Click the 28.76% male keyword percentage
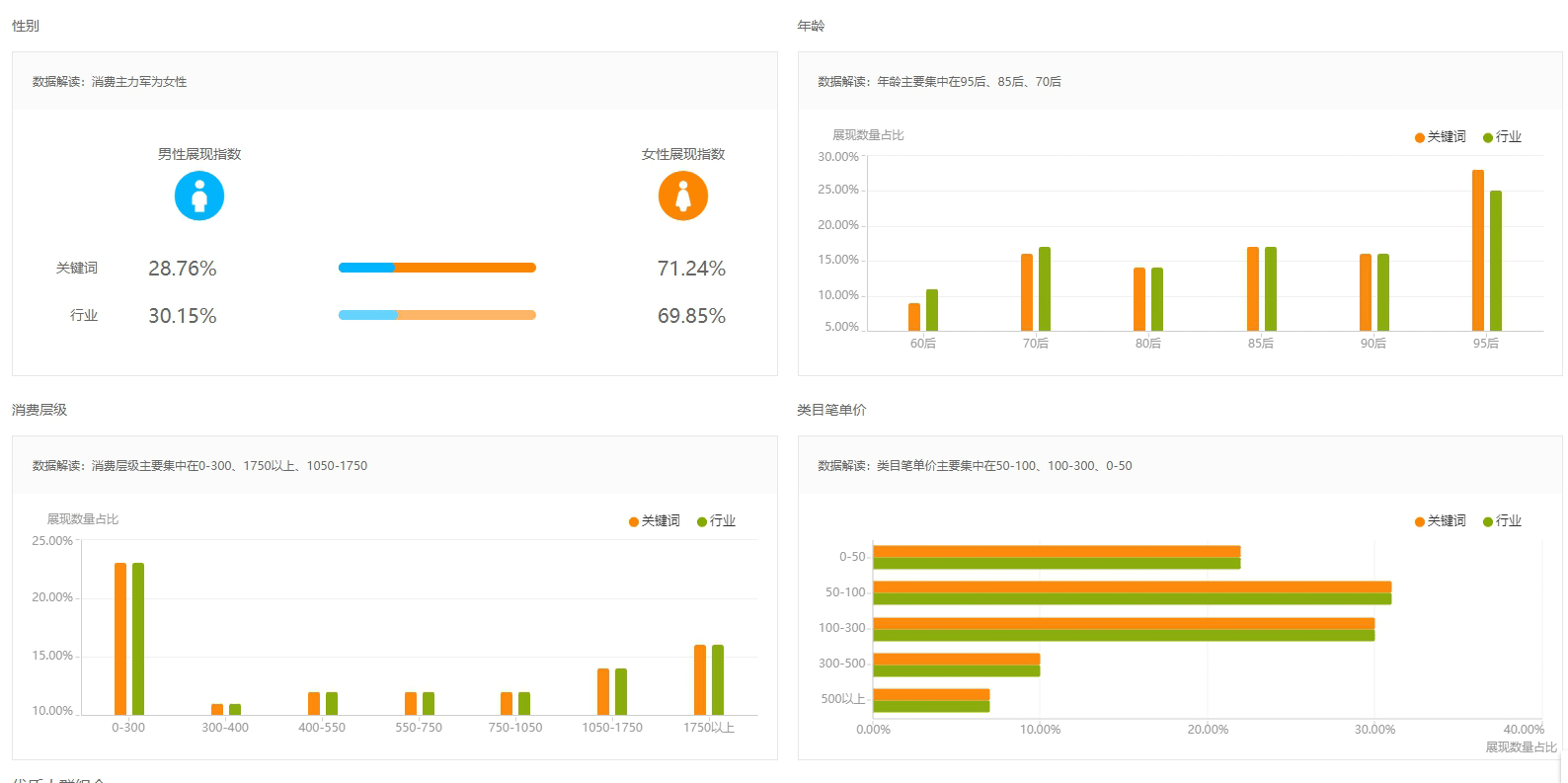The height and width of the screenshot is (783, 1568). (183, 269)
